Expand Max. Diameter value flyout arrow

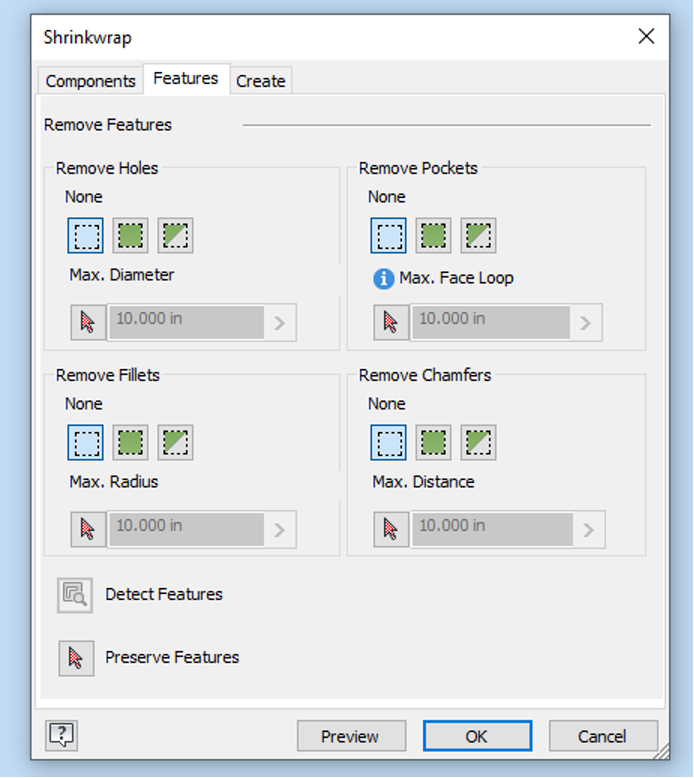tap(280, 323)
